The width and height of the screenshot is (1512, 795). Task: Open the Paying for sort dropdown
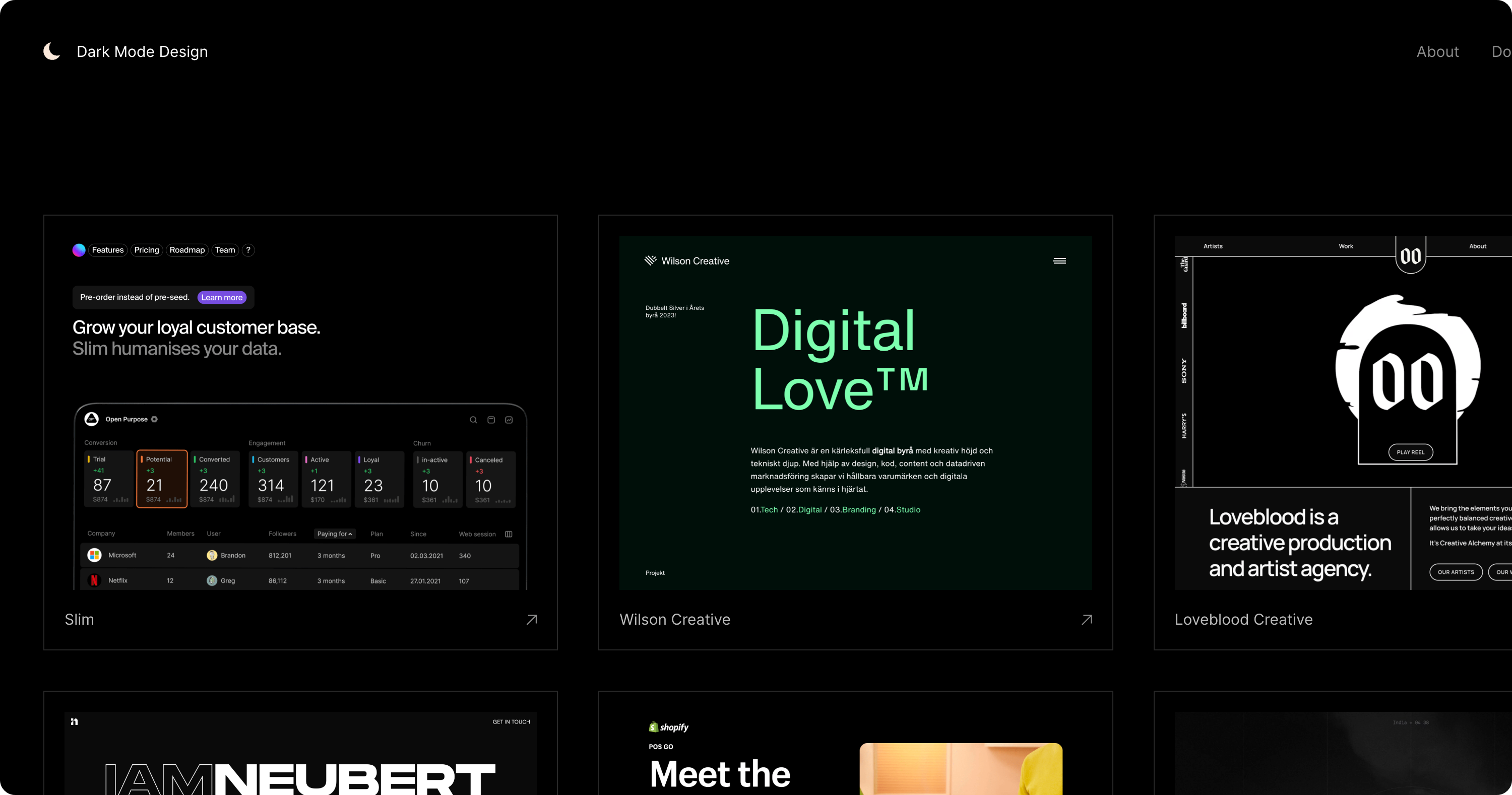(x=335, y=534)
